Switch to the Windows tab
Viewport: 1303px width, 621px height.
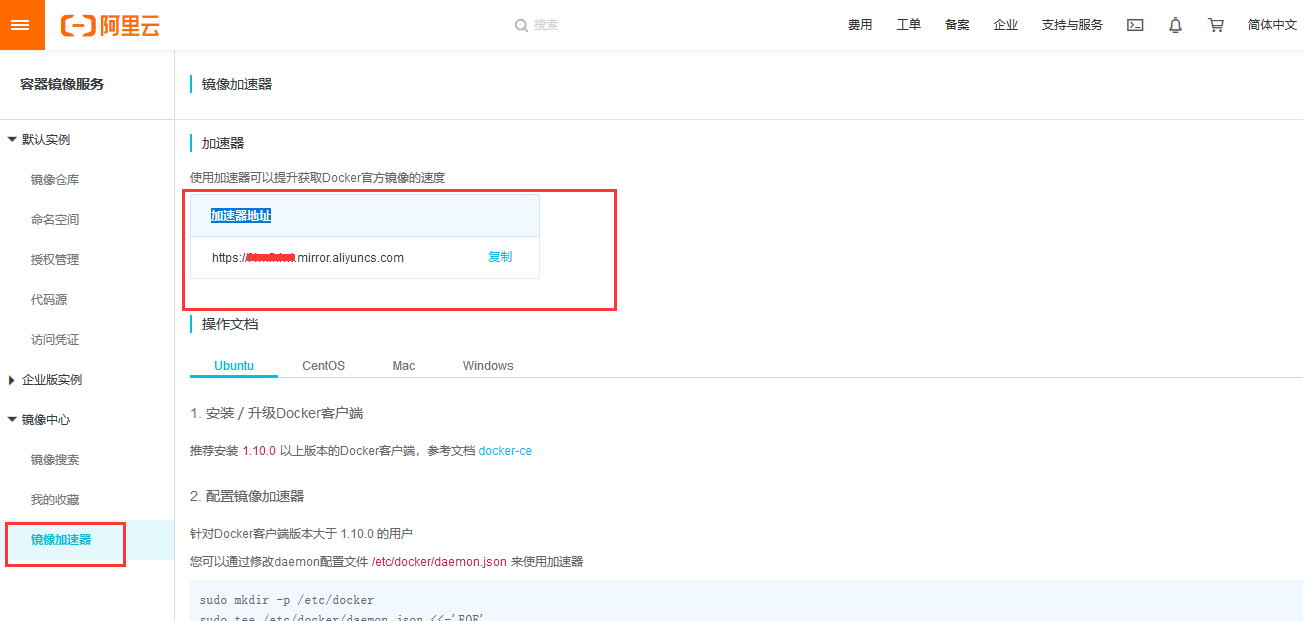(488, 366)
